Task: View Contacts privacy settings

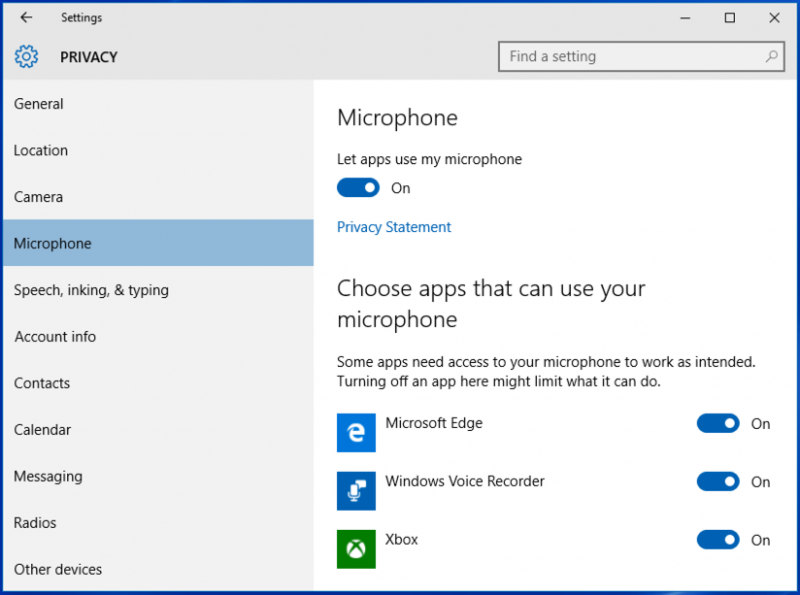Action: coord(42,383)
